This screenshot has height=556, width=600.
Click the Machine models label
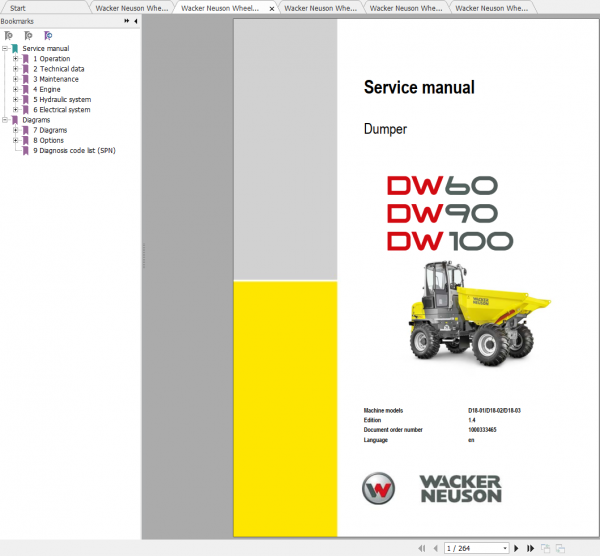coord(383,410)
